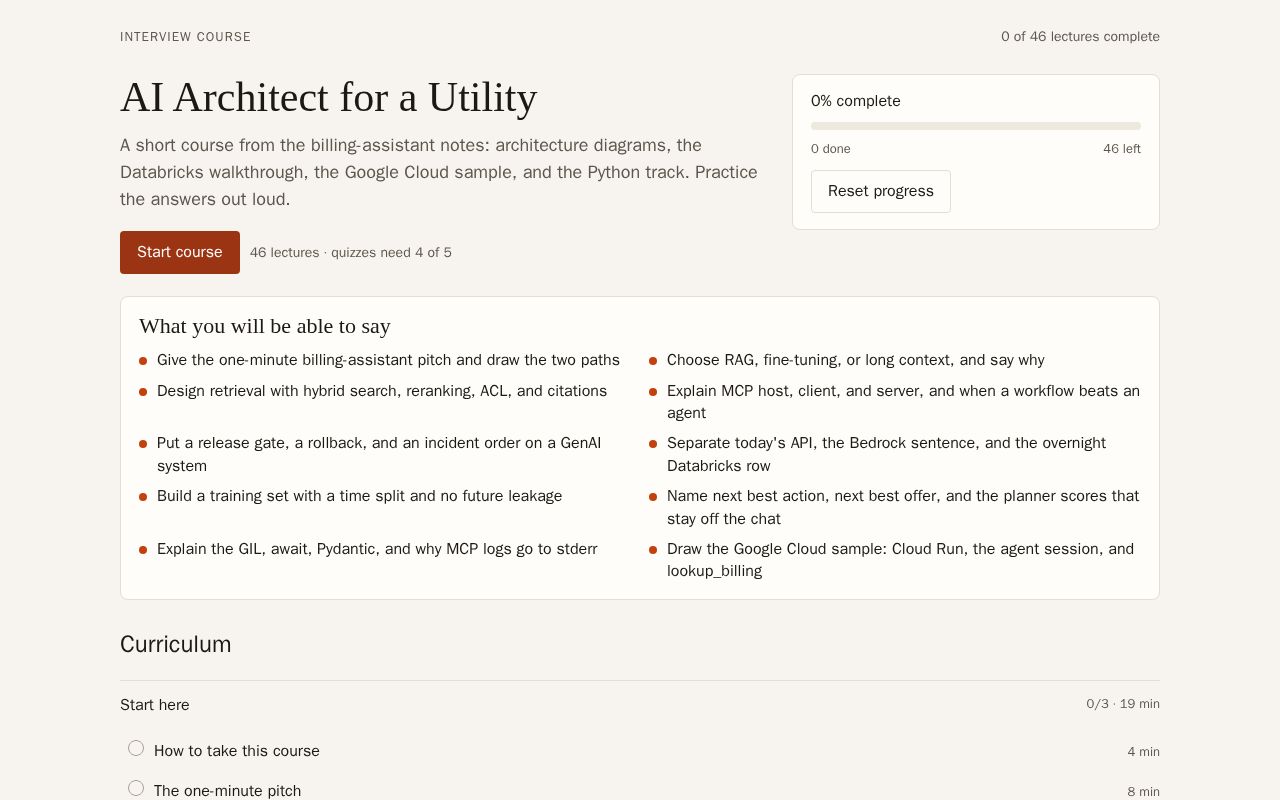The height and width of the screenshot is (800, 1280).
Task: Click the "4 min" lecture duration
Action: (1144, 752)
